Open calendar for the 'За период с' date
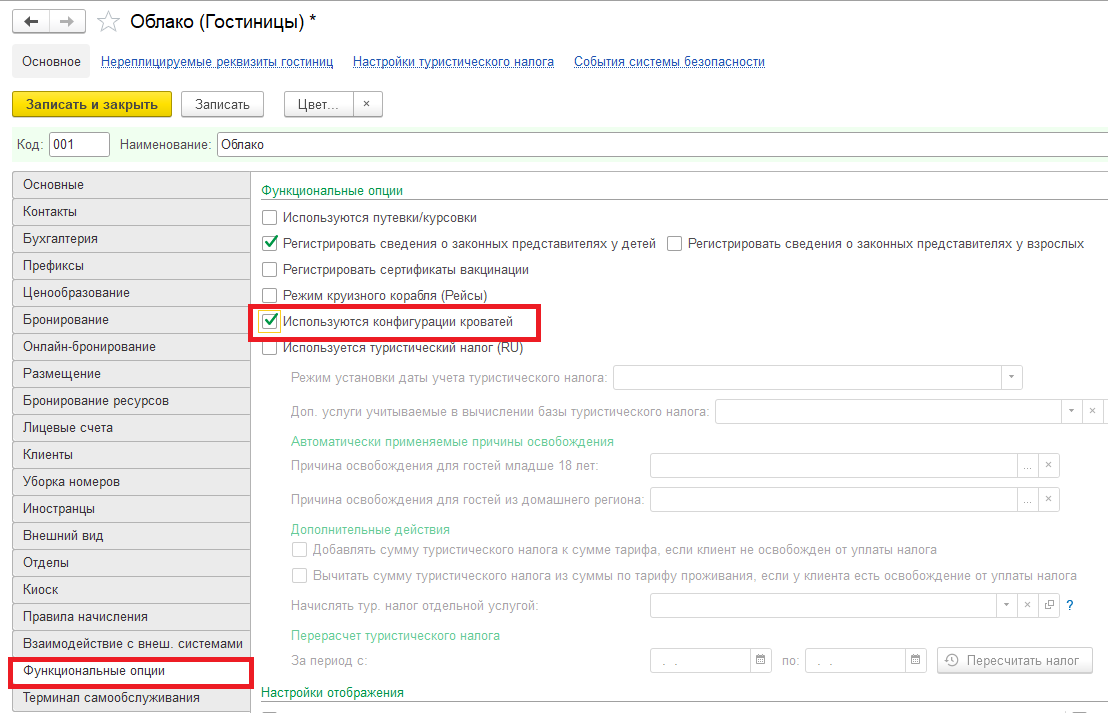This screenshot has height=713, width=1108. (x=761, y=660)
